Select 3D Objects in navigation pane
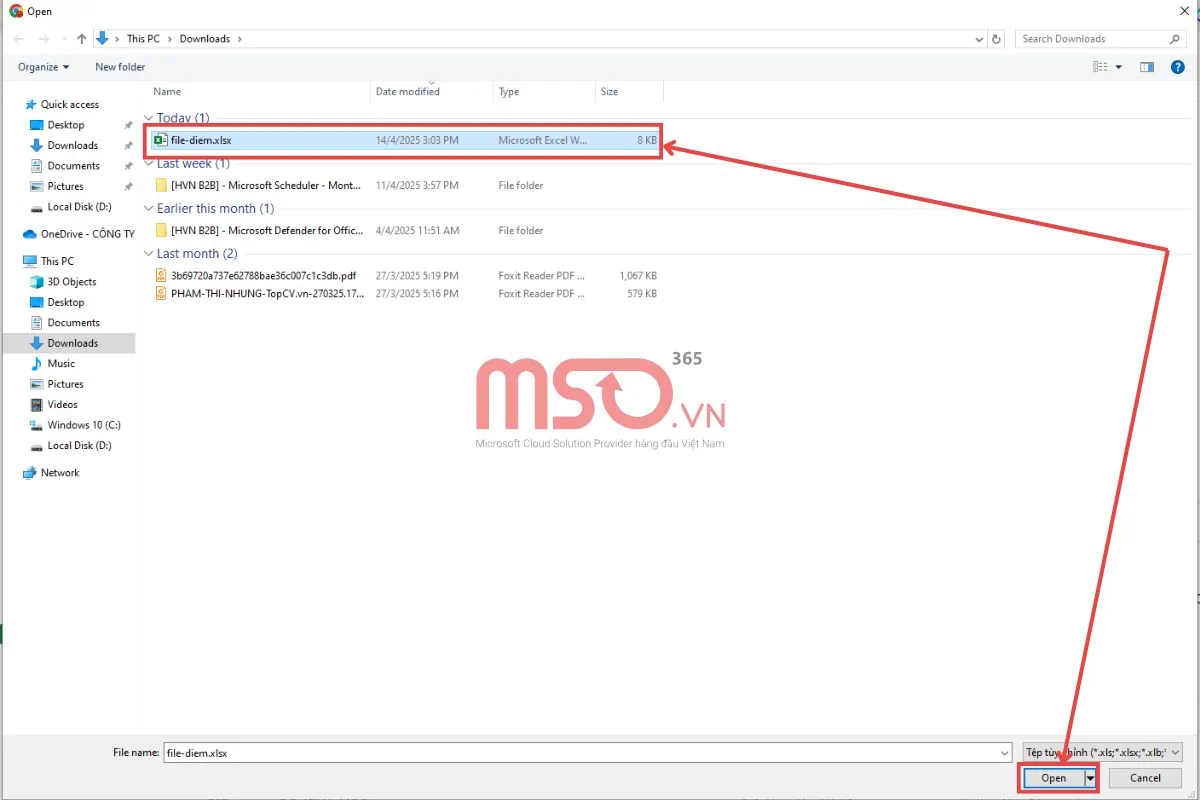The height and width of the screenshot is (800, 1200). (x=71, y=282)
